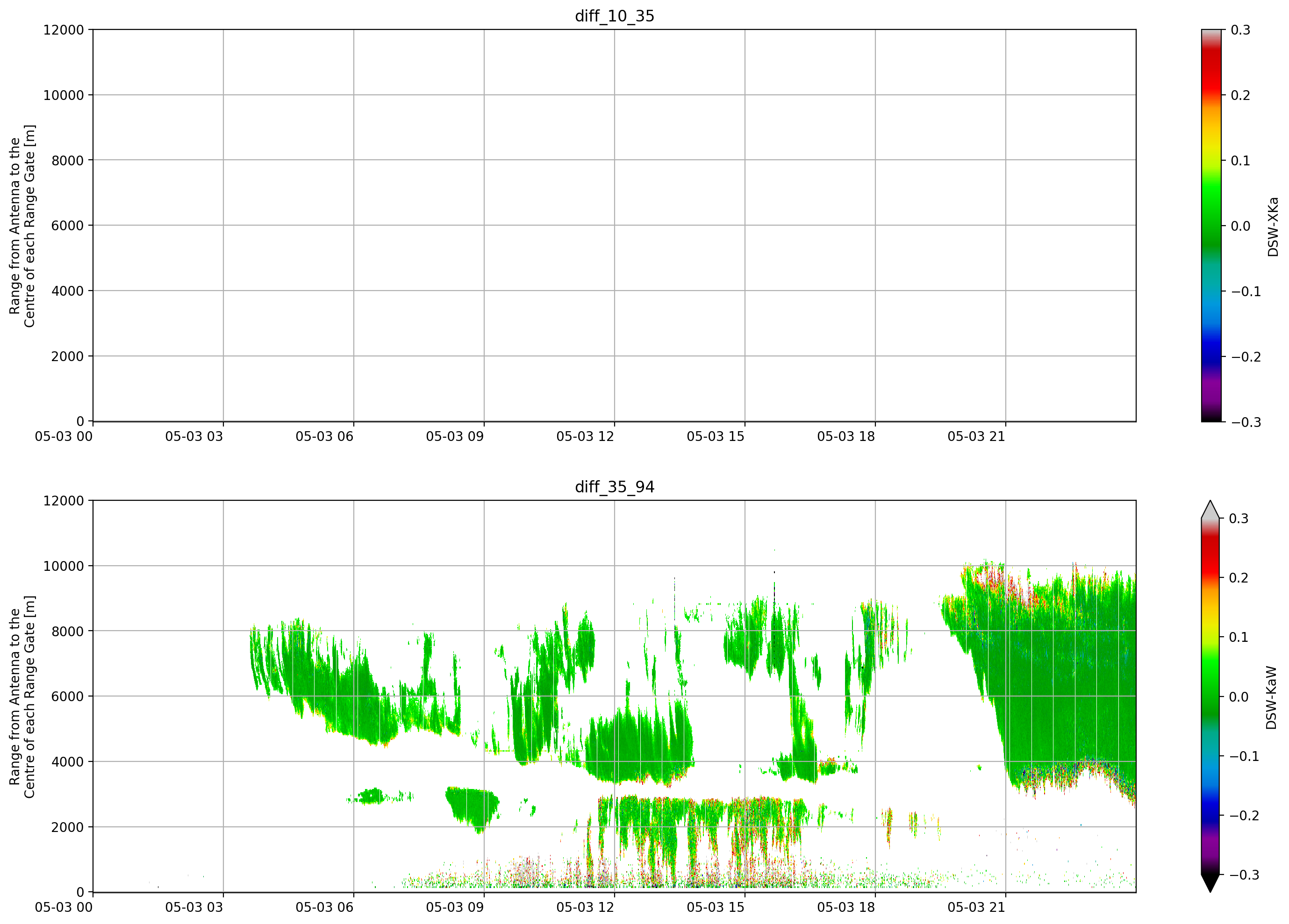Click the −0.2 tick on DSW-XKa colorbar
The image size is (1289, 924).
pos(1246,356)
